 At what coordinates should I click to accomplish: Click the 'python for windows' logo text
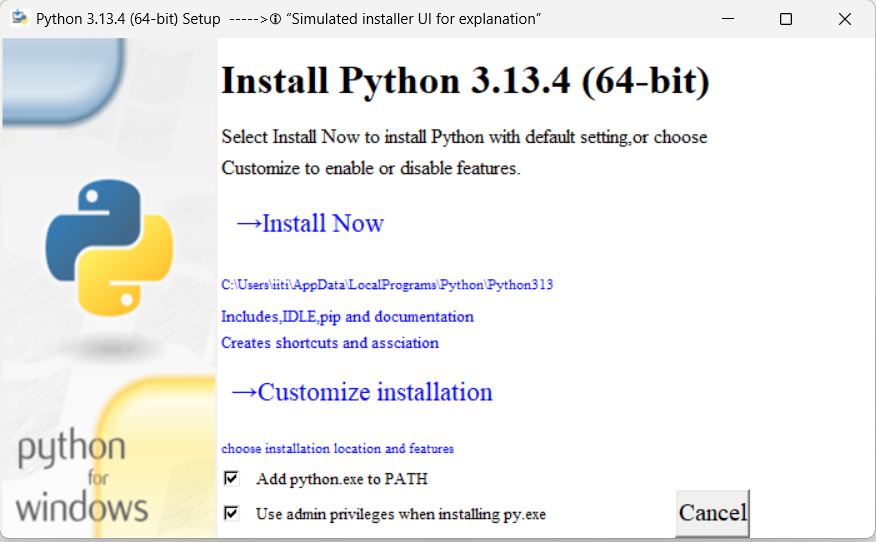coord(81,478)
